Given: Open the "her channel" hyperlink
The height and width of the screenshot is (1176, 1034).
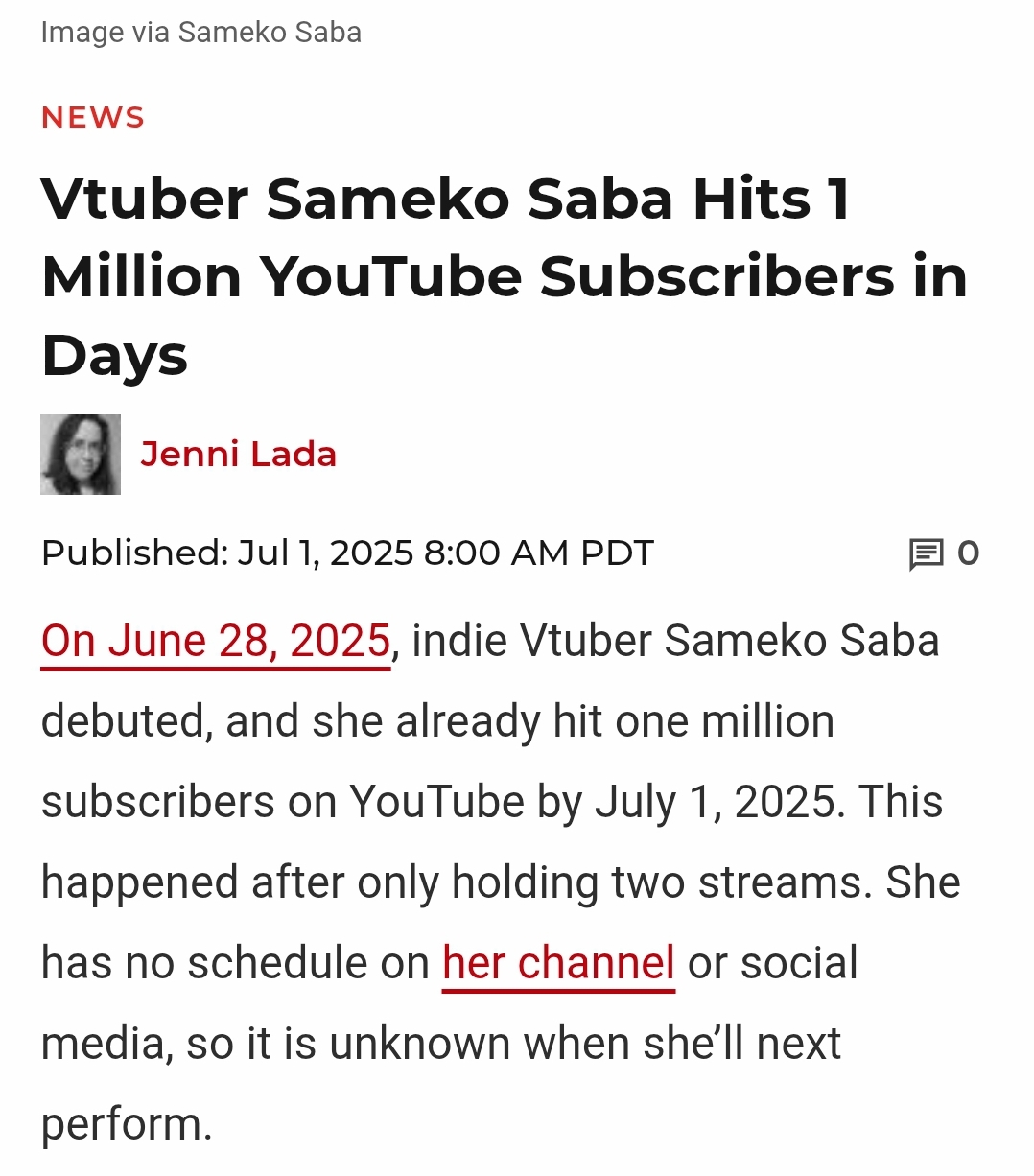Looking at the screenshot, I should click(558, 963).
